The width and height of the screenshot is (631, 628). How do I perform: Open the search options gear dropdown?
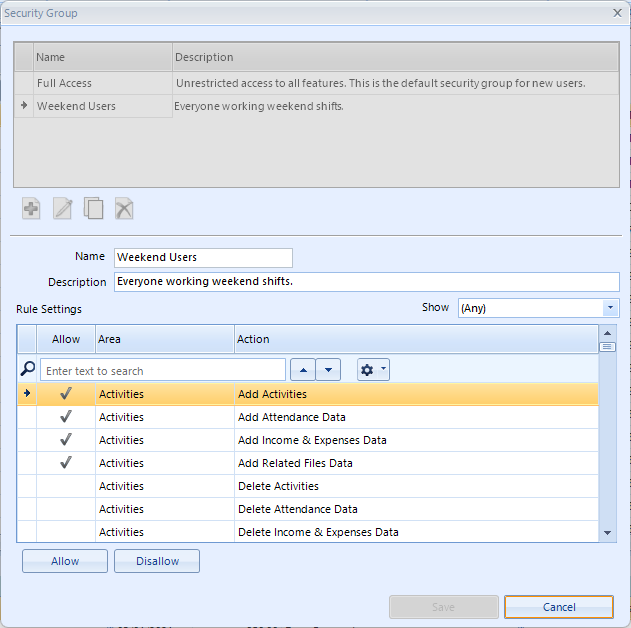[373, 370]
